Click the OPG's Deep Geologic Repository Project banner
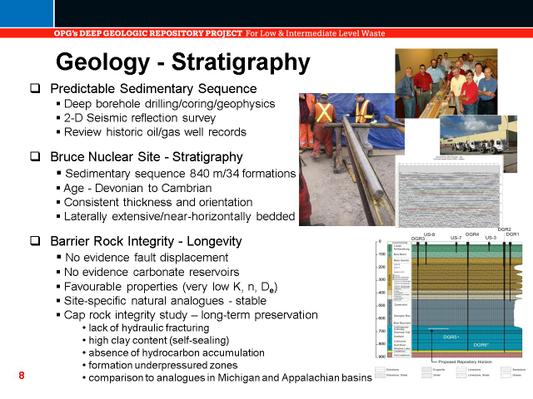This screenshot has width=533, height=399. click(219, 33)
